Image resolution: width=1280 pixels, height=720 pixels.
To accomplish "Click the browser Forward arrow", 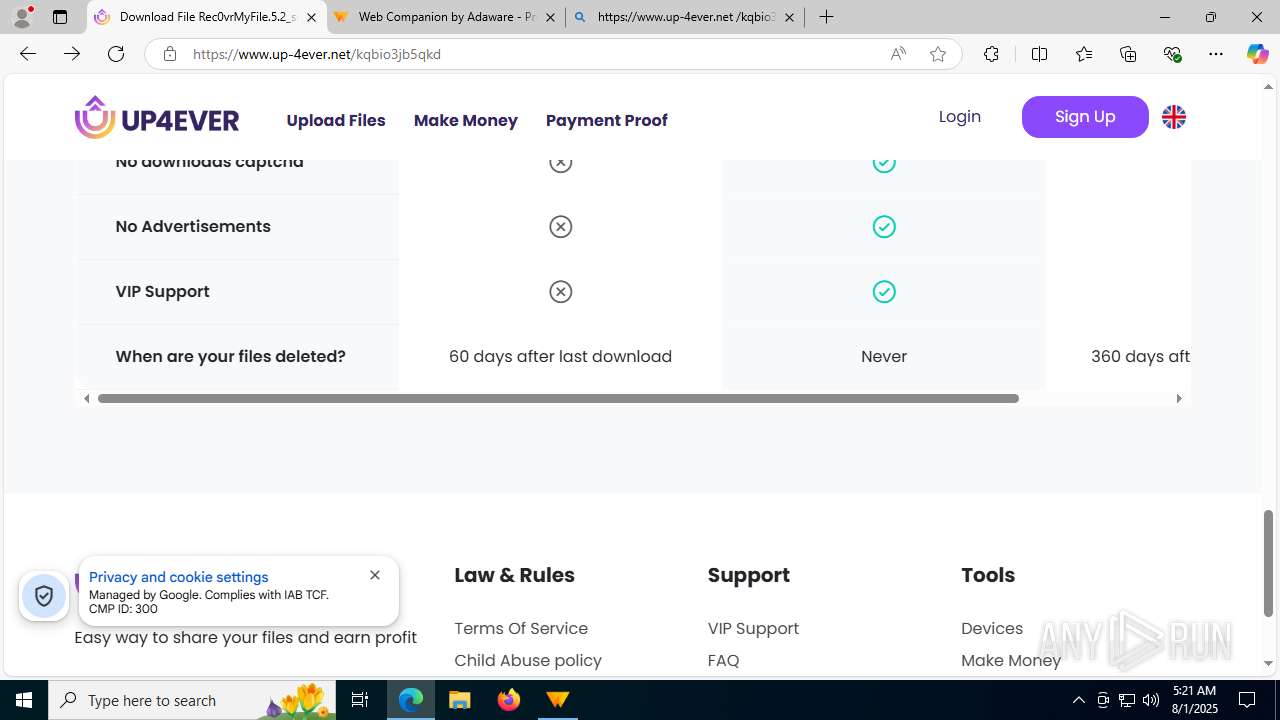I will click(x=72, y=54).
